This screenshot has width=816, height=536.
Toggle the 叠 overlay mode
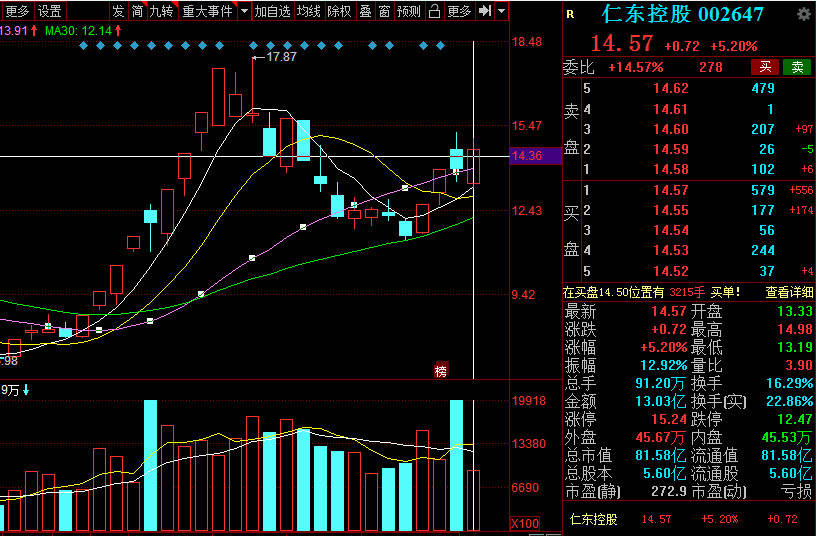(365, 11)
